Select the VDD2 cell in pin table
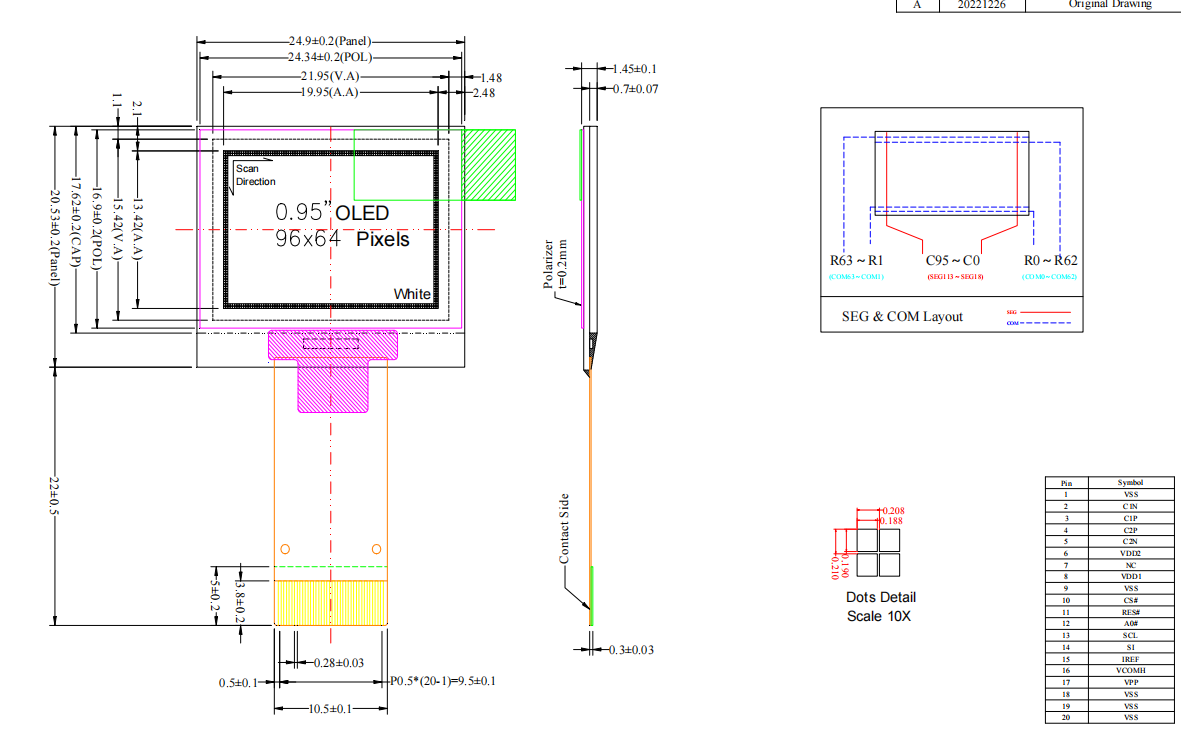This screenshot has width=1181, height=736. pyautogui.click(x=1130, y=553)
